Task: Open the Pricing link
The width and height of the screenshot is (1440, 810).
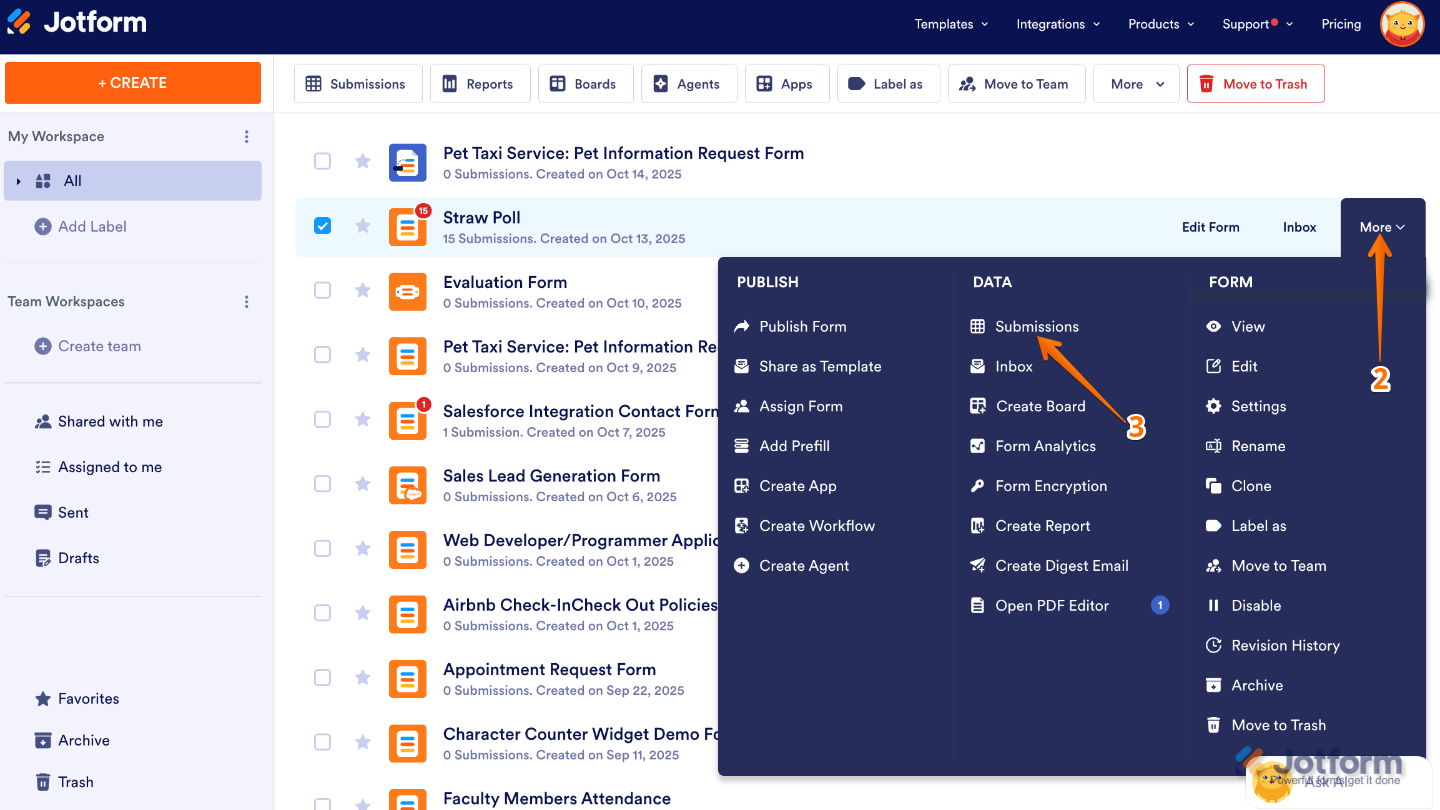Action: tap(1341, 24)
